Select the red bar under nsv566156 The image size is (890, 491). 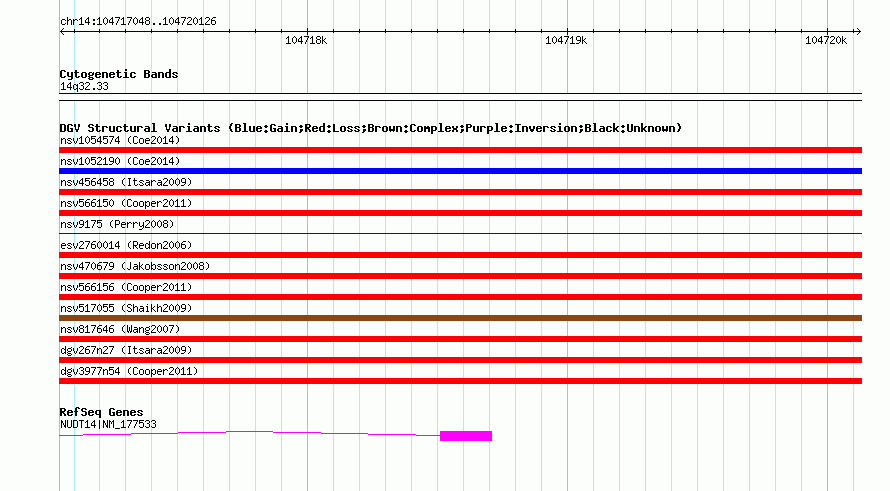click(x=460, y=297)
